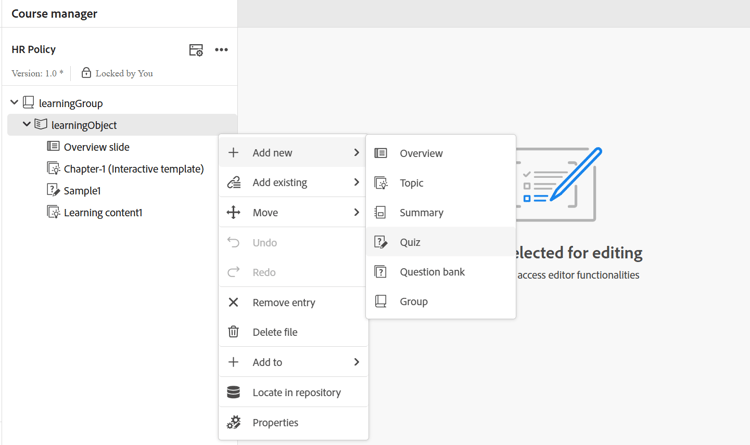The width and height of the screenshot is (750, 445).
Task: Click the Sample1 quiz icon in tree
Action: coord(54,190)
